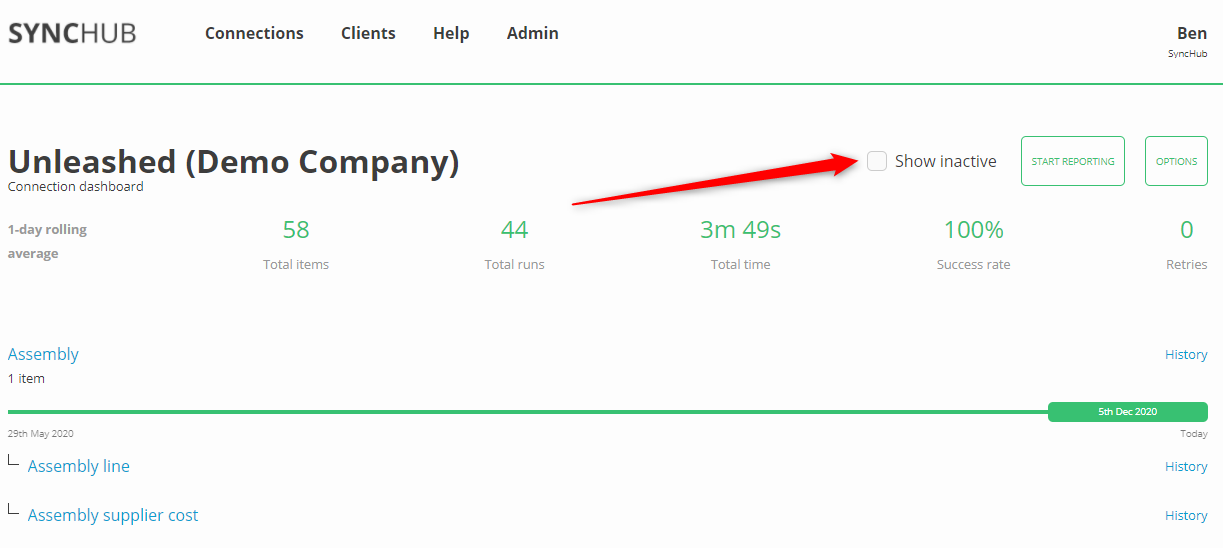Click the branch icon beside Assembly supplier cost

tap(13, 510)
